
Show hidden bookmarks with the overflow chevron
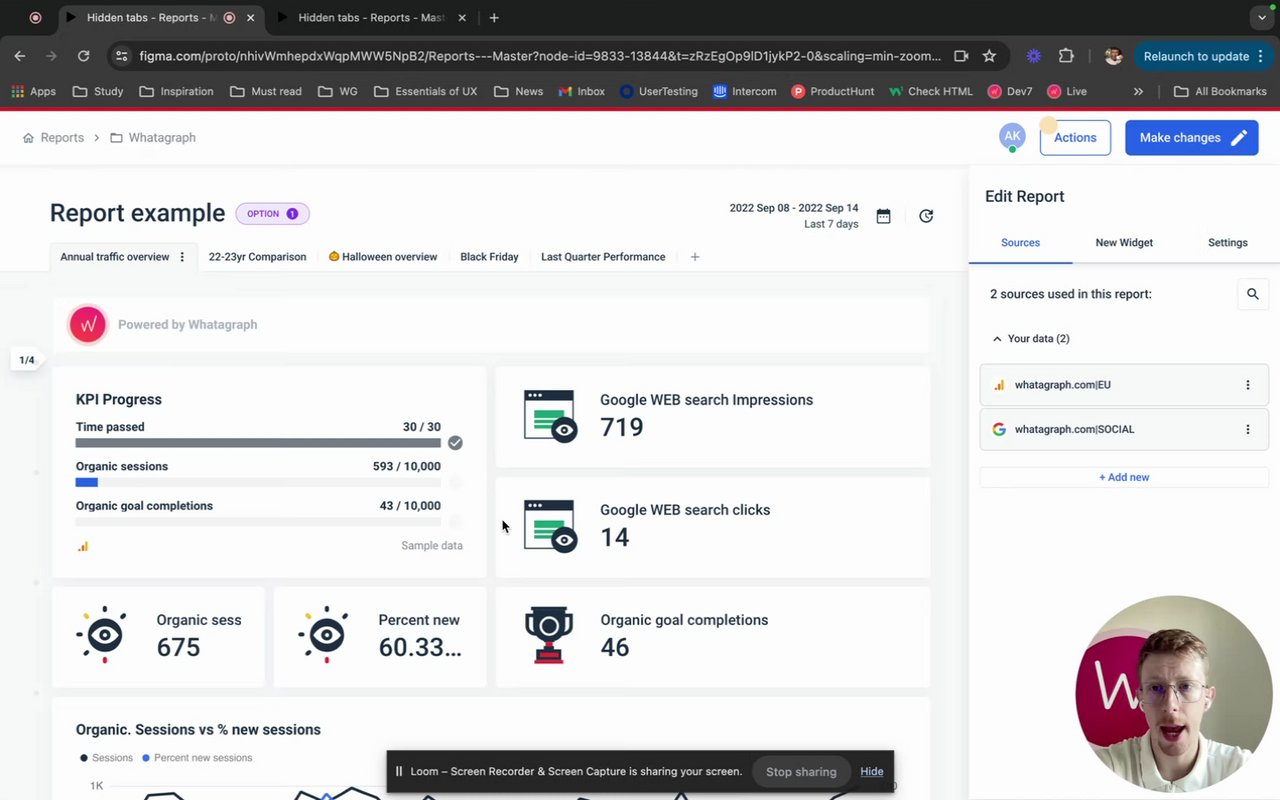point(1138,91)
